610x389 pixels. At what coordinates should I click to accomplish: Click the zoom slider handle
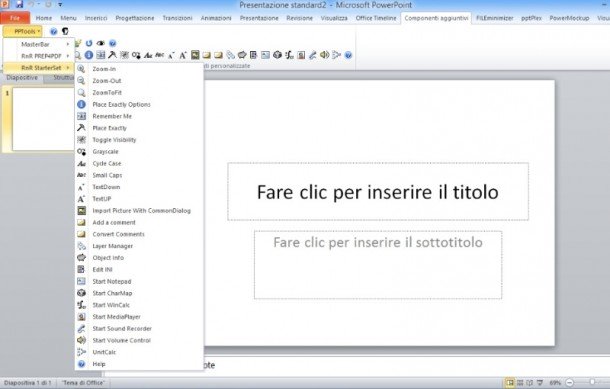point(592,383)
